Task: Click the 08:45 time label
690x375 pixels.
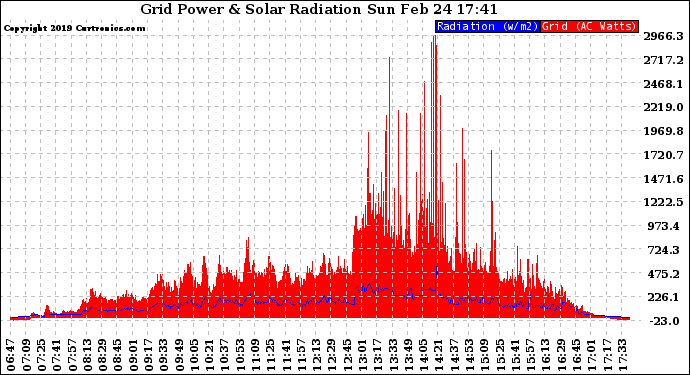Action: tap(117, 355)
